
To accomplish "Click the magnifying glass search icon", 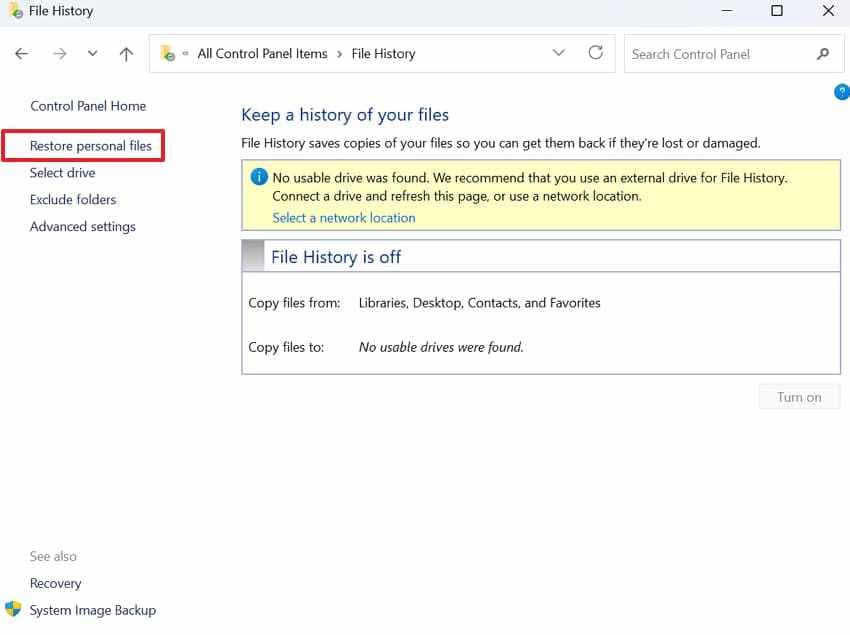I will click(x=822, y=54).
